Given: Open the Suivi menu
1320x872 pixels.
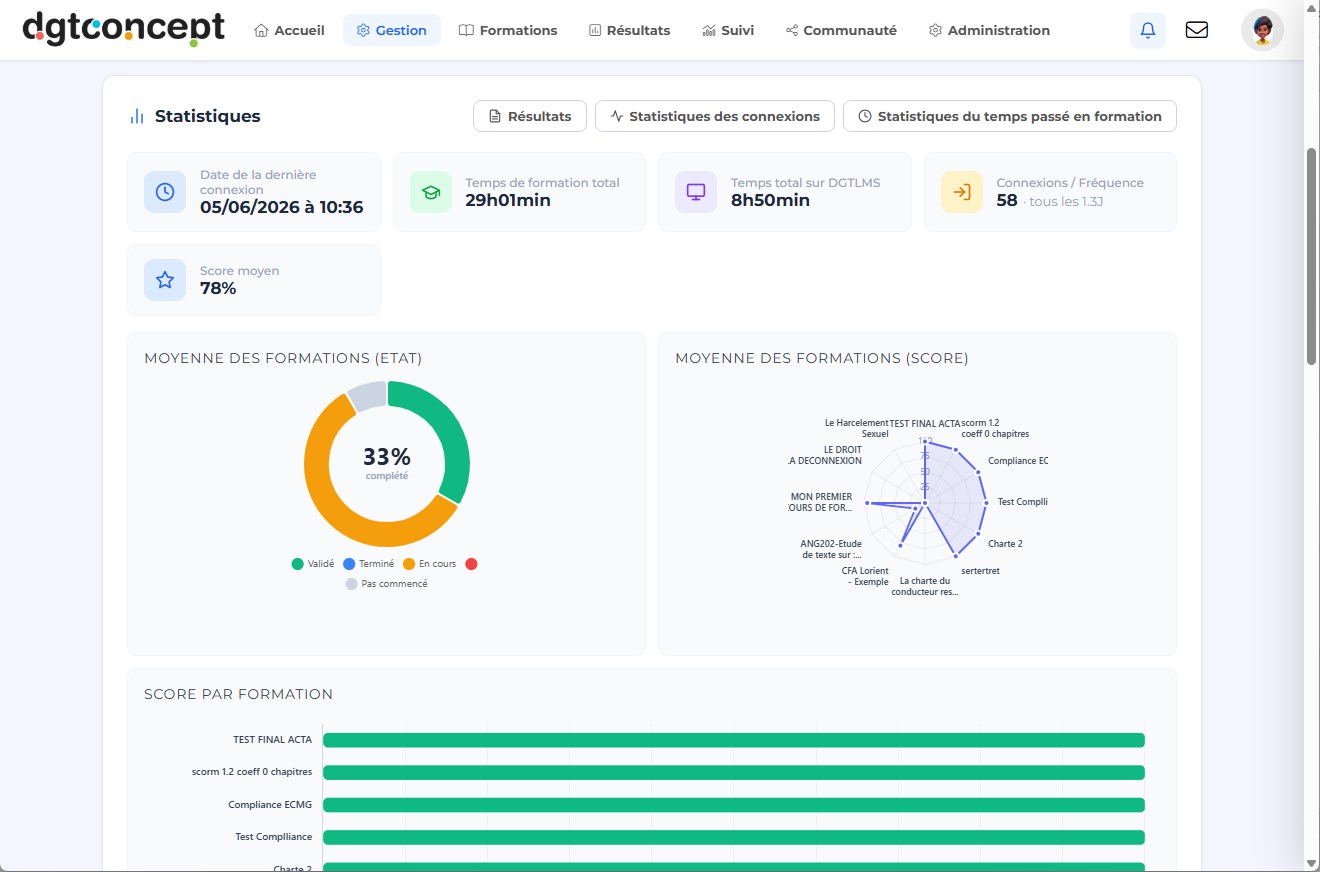Looking at the screenshot, I should (729, 30).
